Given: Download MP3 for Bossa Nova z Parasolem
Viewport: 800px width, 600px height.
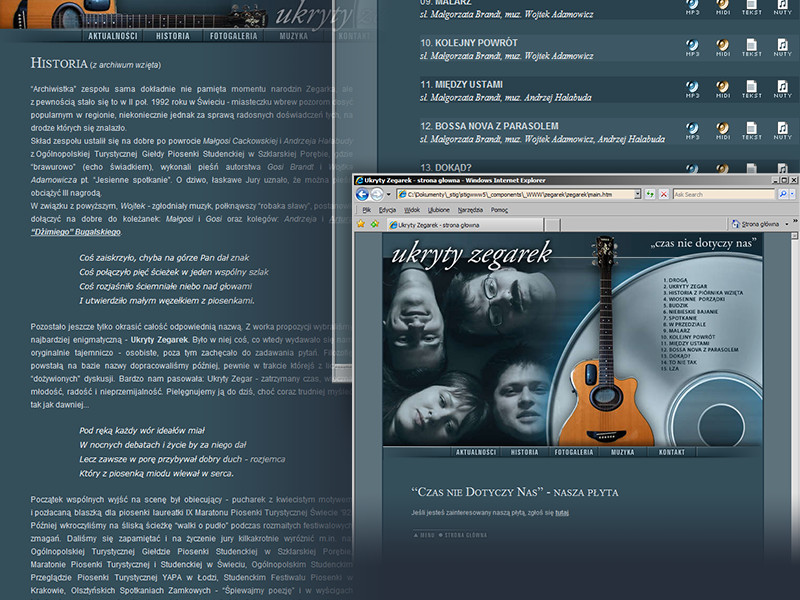Looking at the screenshot, I should tap(692, 131).
